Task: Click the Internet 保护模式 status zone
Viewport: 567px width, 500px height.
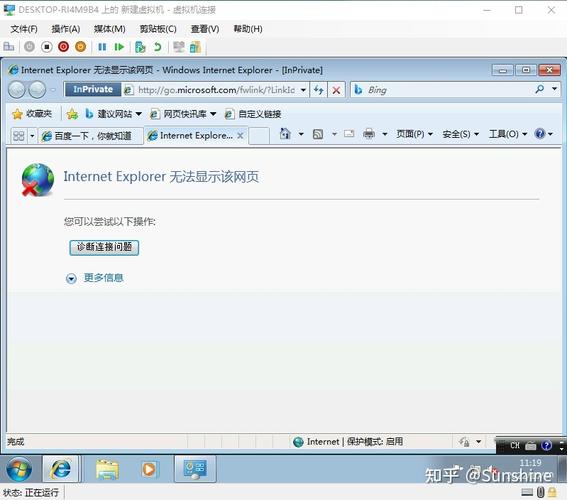Action: 348,441
